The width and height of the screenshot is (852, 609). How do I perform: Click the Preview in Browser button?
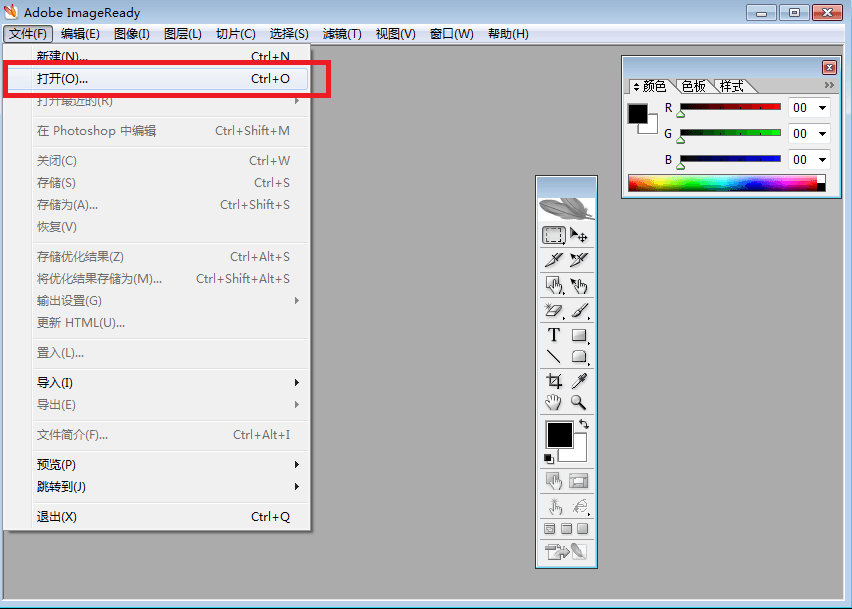coord(580,507)
